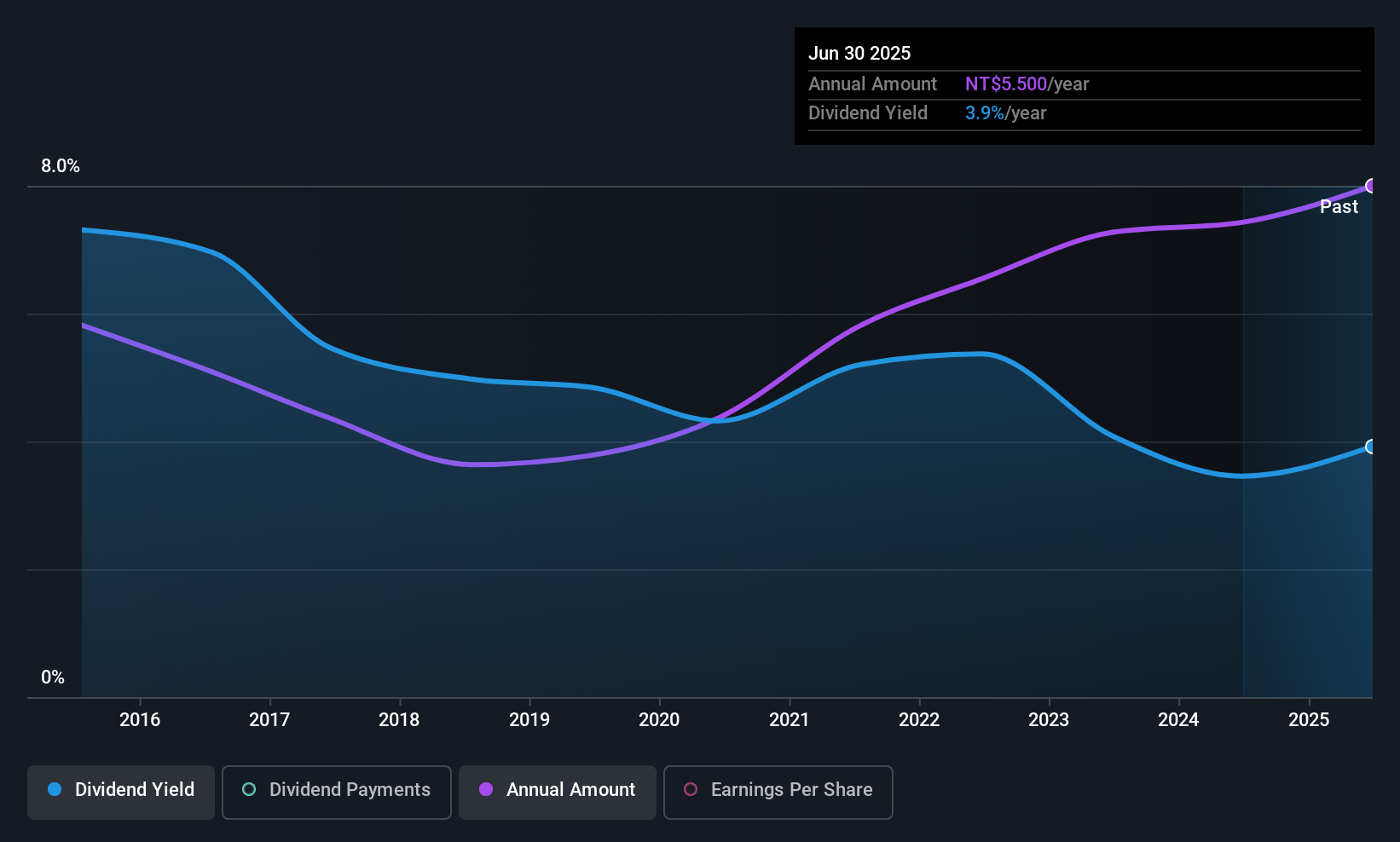The image size is (1400, 842).
Task: Click the 2019 x-axis label
Action: [529, 720]
